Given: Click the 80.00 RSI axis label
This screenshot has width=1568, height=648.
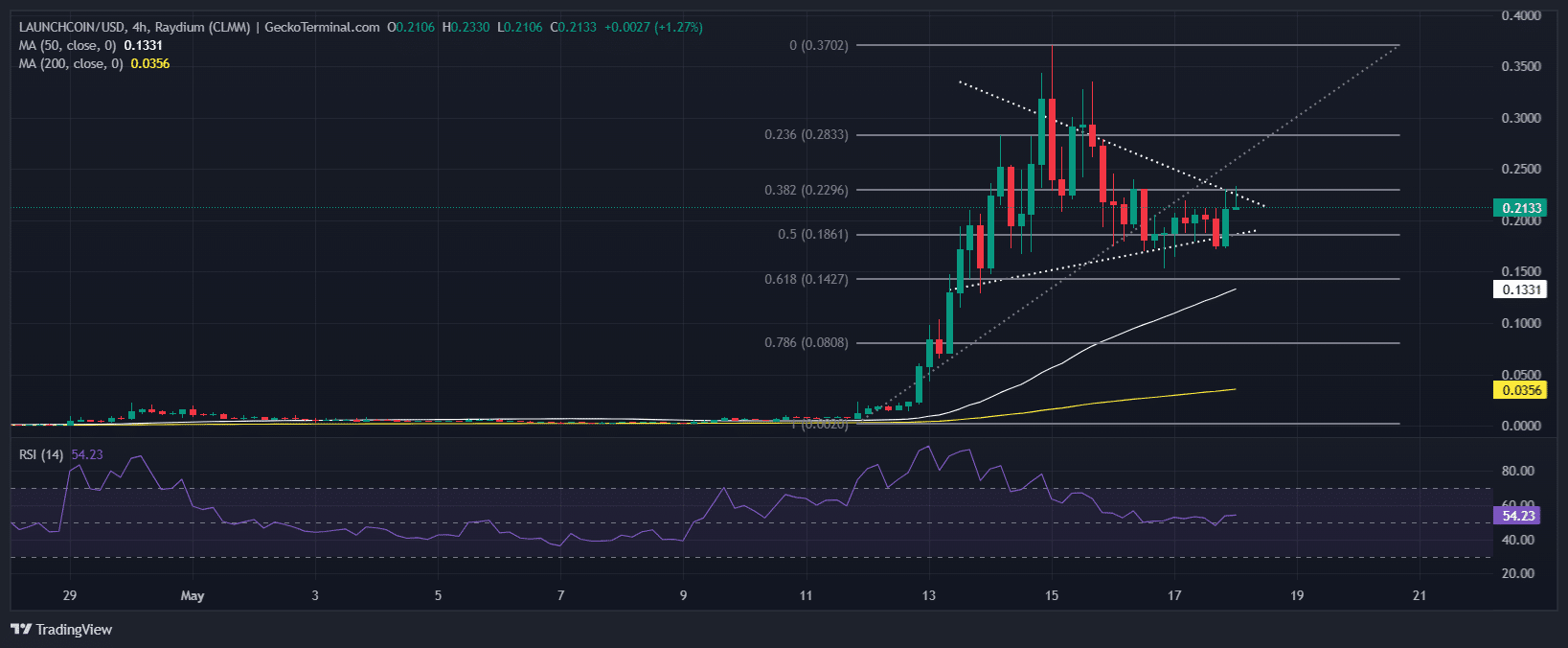Looking at the screenshot, I should click(x=1518, y=471).
